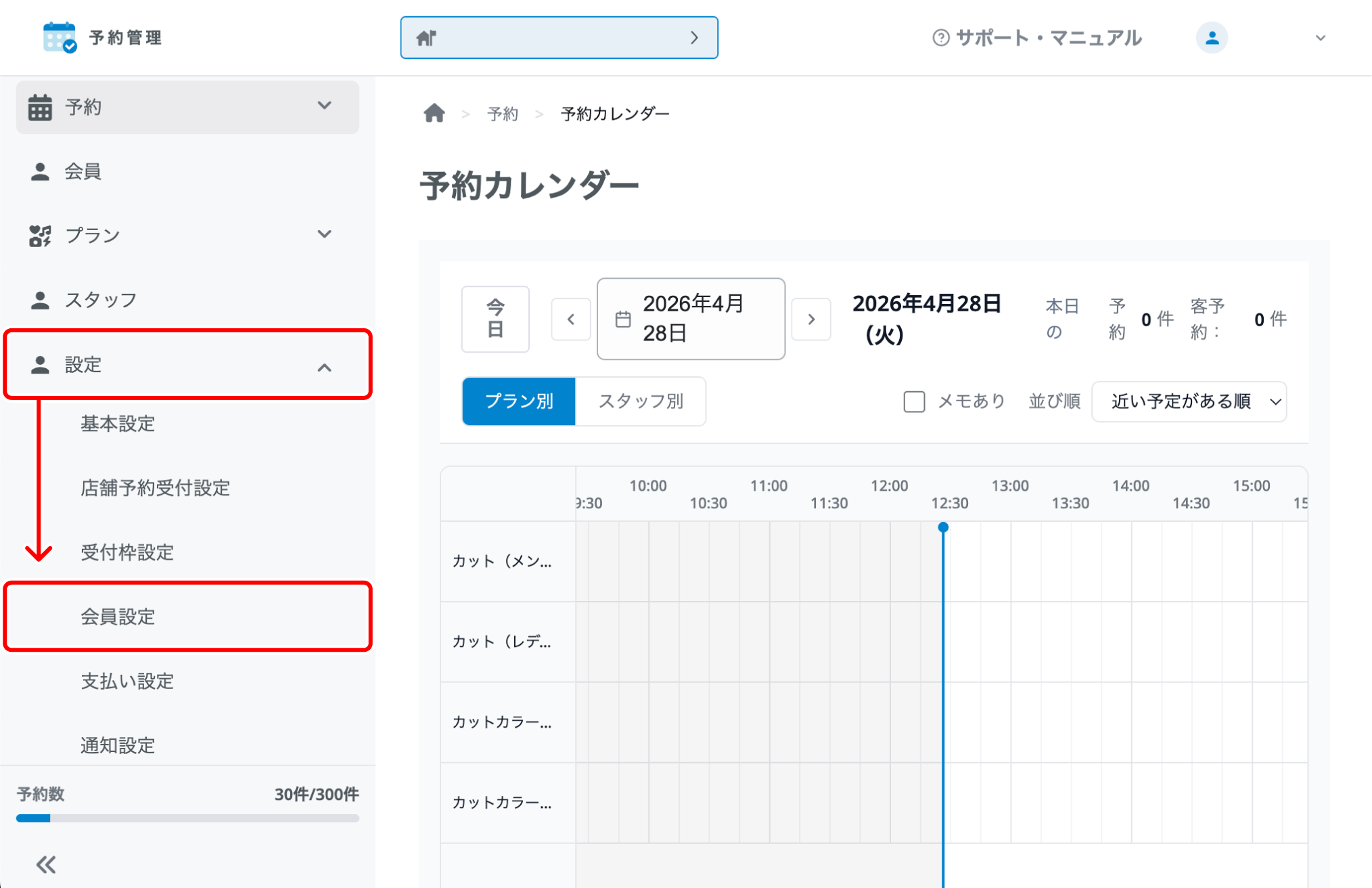Viewport: 1372px width, 888px height.
Task: Toggle the メモあり checkbox
Action: point(914,401)
